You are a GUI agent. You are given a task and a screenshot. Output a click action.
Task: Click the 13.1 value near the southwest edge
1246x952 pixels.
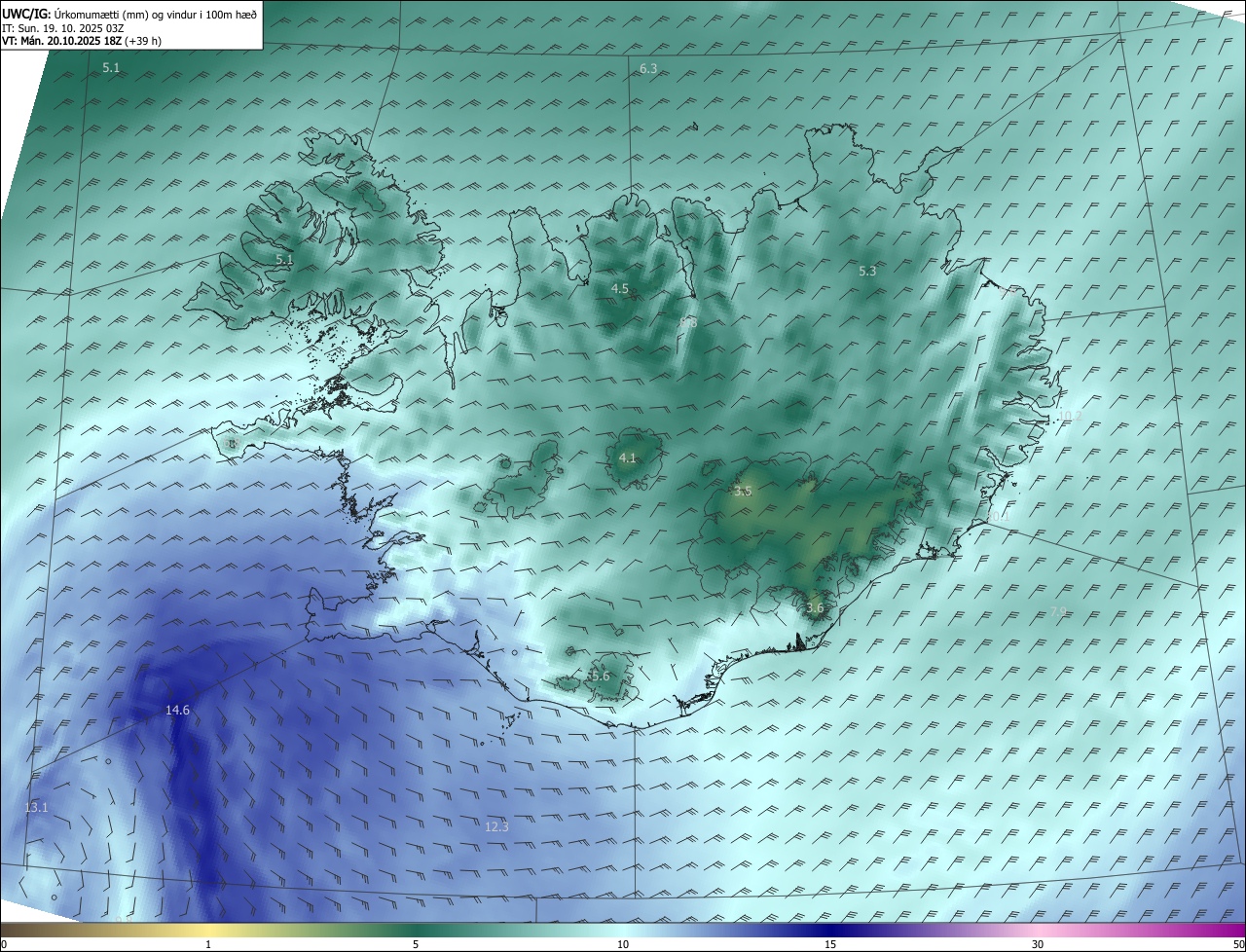click(x=36, y=808)
